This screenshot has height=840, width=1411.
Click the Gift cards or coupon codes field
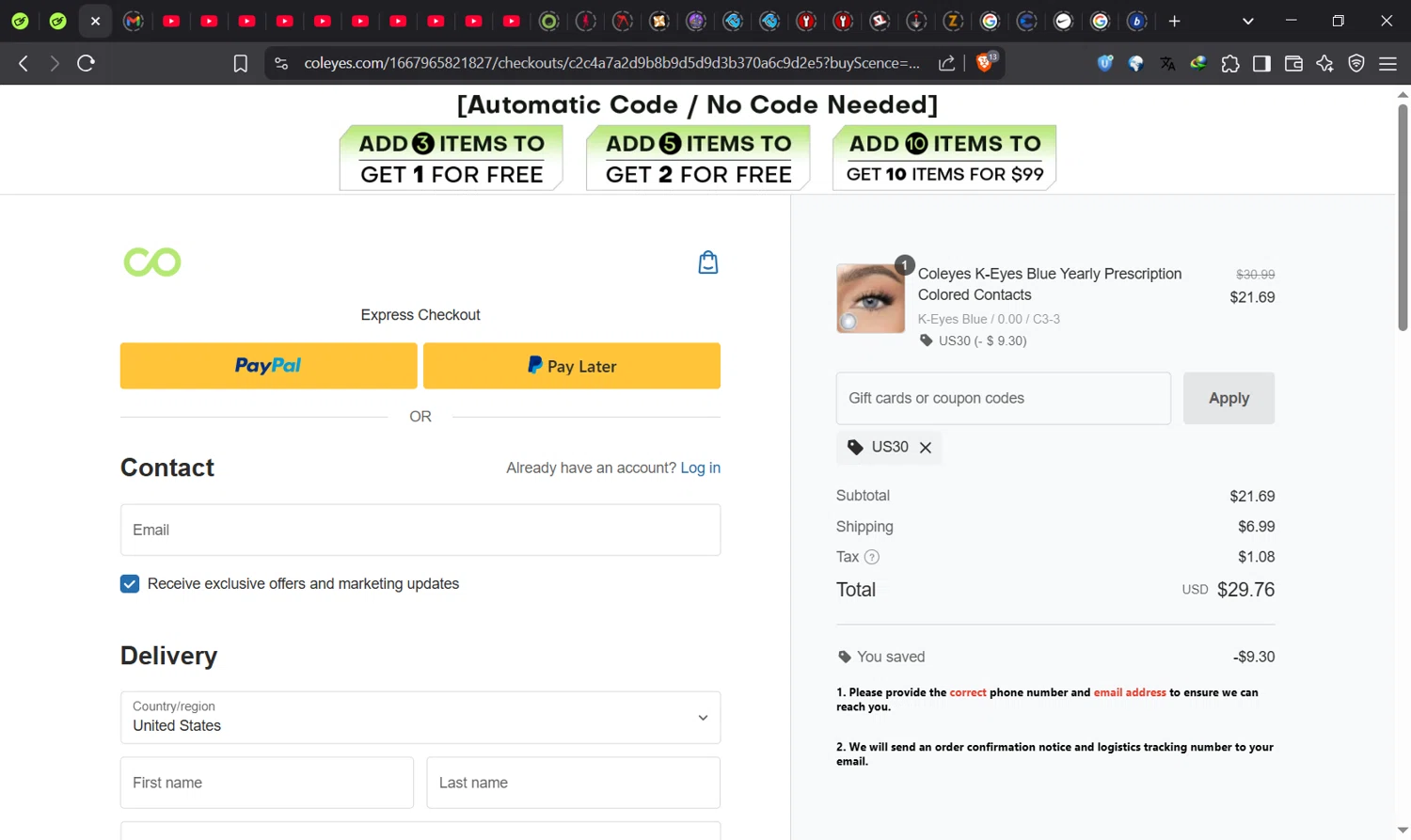1004,398
